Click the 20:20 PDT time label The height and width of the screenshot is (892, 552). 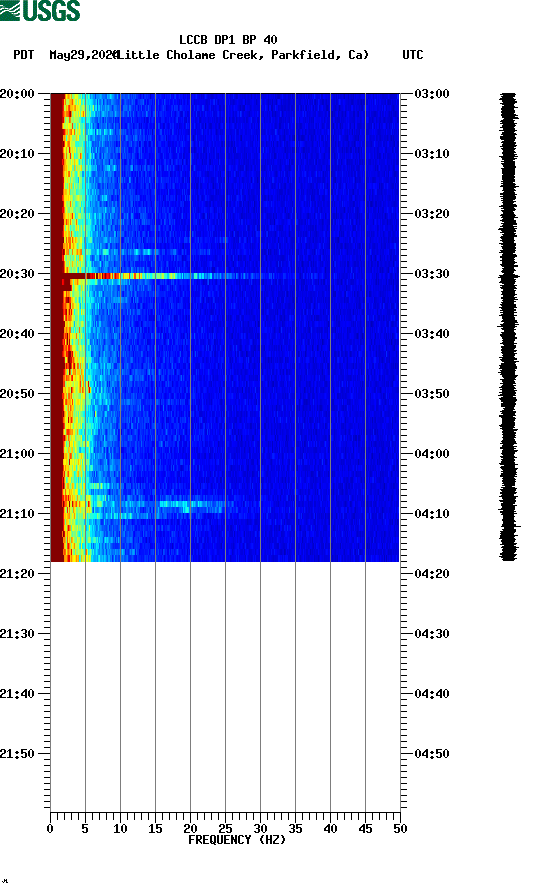point(18,214)
